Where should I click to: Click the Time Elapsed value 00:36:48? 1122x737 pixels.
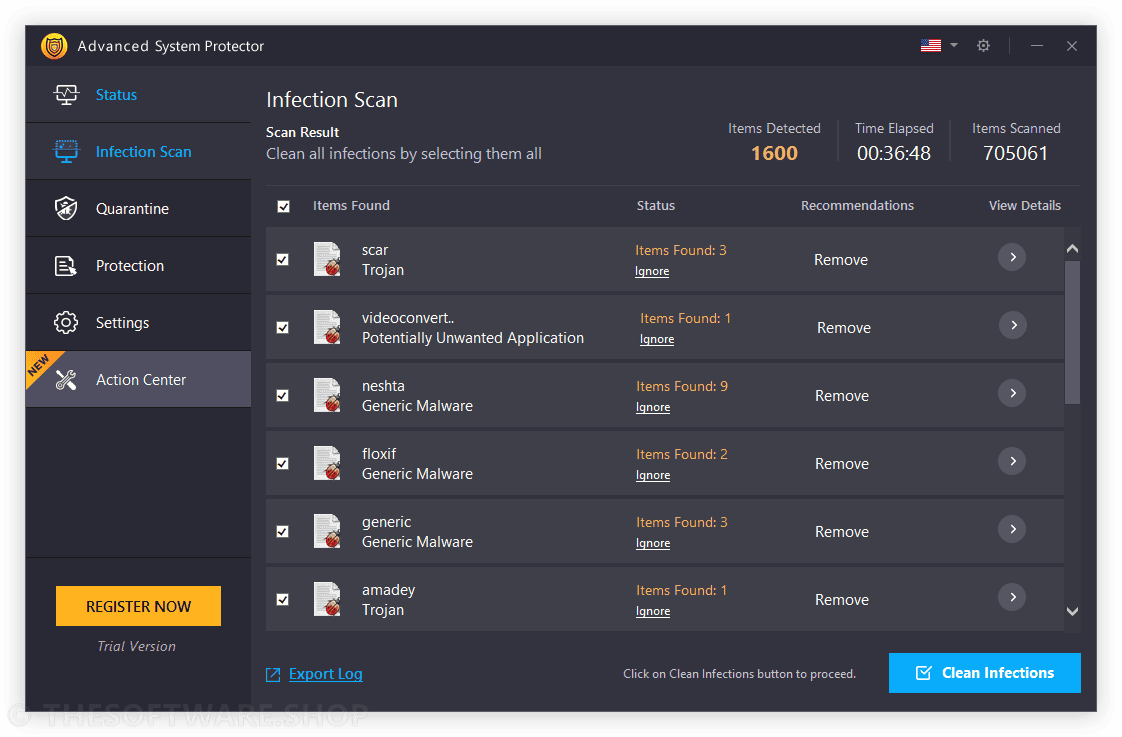click(x=894, y=153)
